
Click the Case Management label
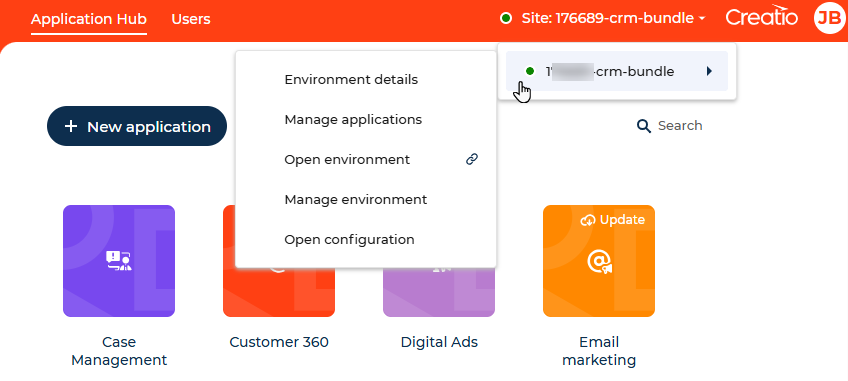pyautogui.click(x=119, y=351)
